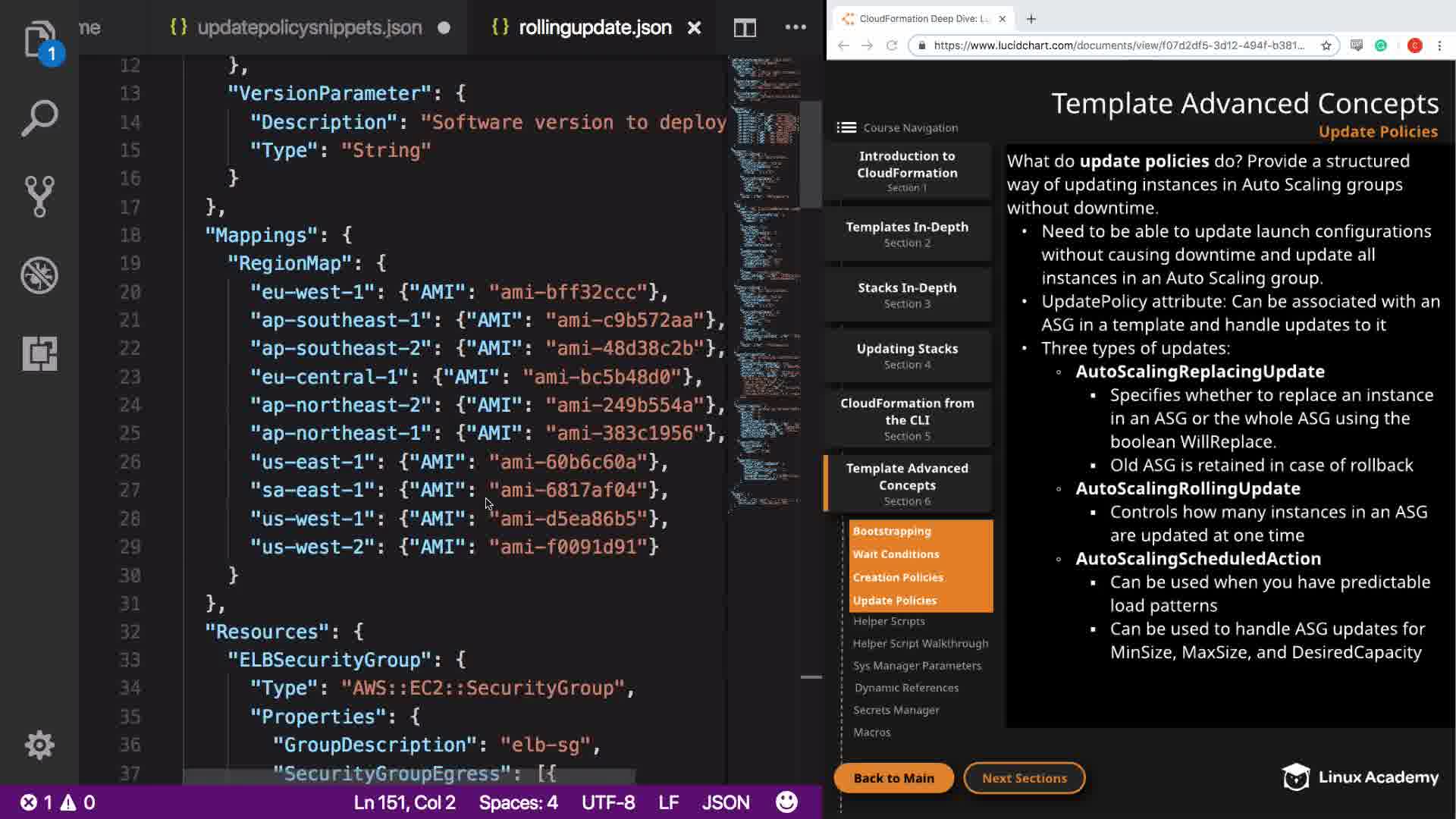Click the editor minimap scroll slider
This screenshot has width=1456, height=819.
click(811, 155)
